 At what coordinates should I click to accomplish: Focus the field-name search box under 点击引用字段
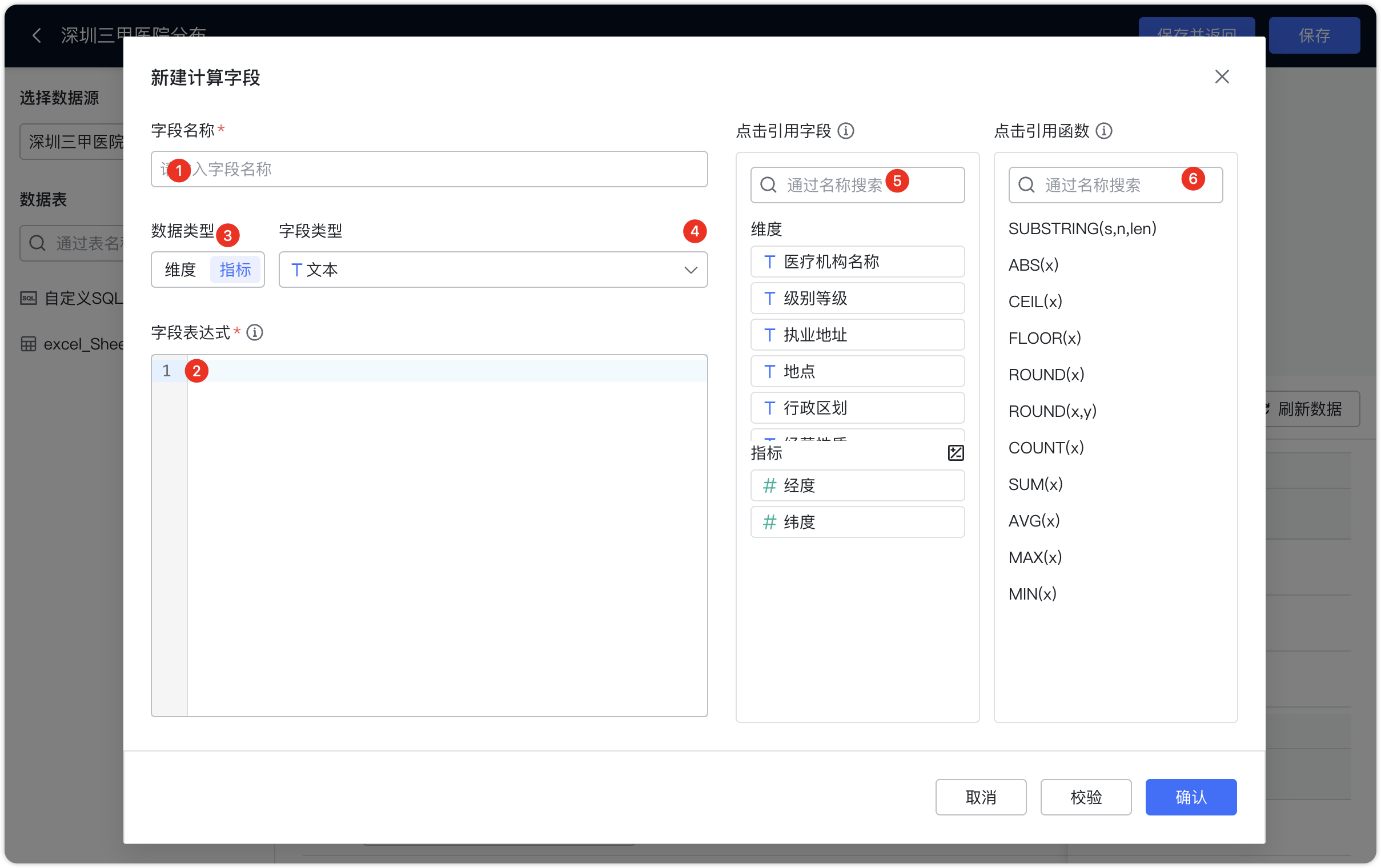pyautogui.click(x=857, y=185)
